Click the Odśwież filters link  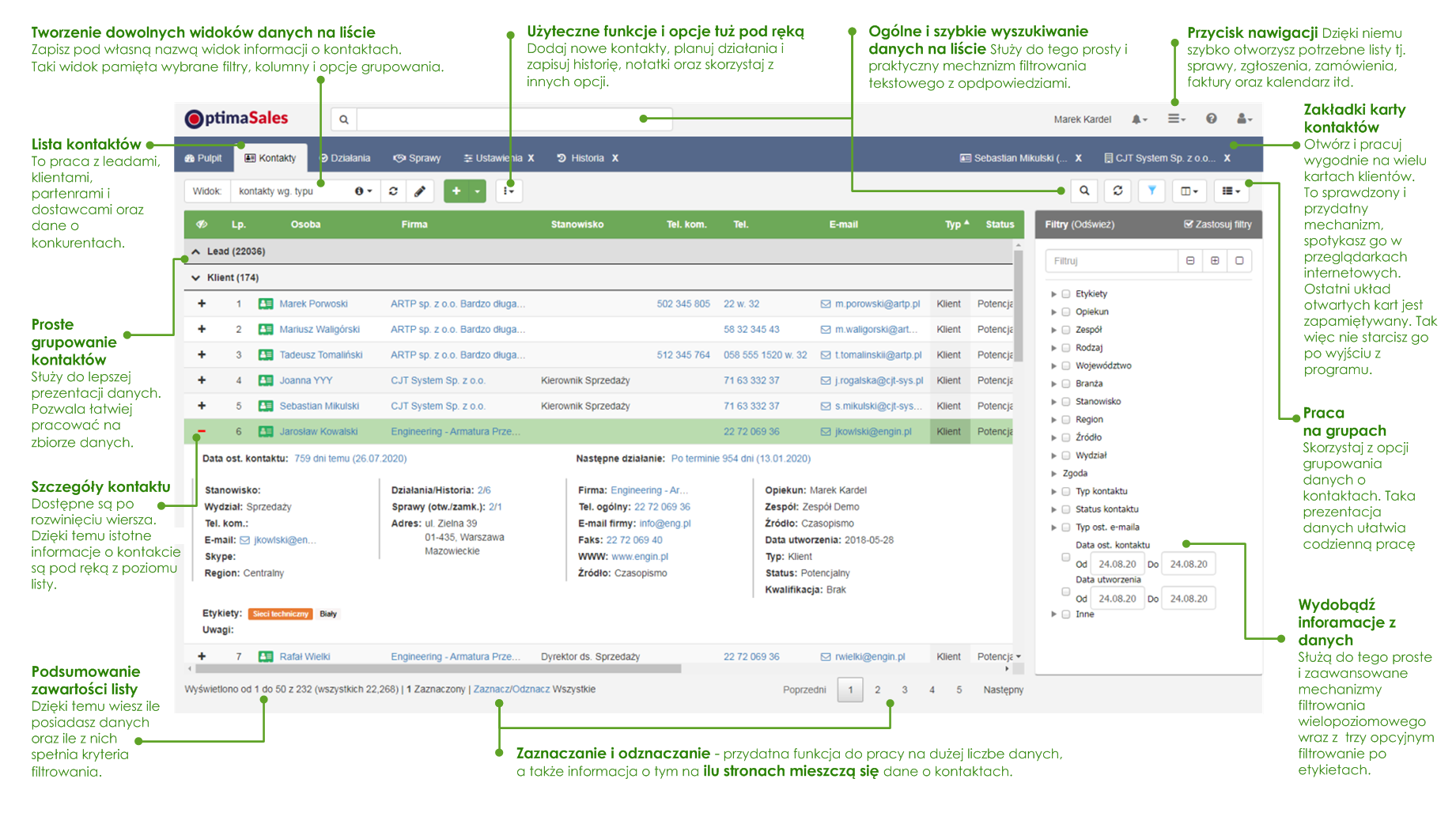tap(1093, 225)
